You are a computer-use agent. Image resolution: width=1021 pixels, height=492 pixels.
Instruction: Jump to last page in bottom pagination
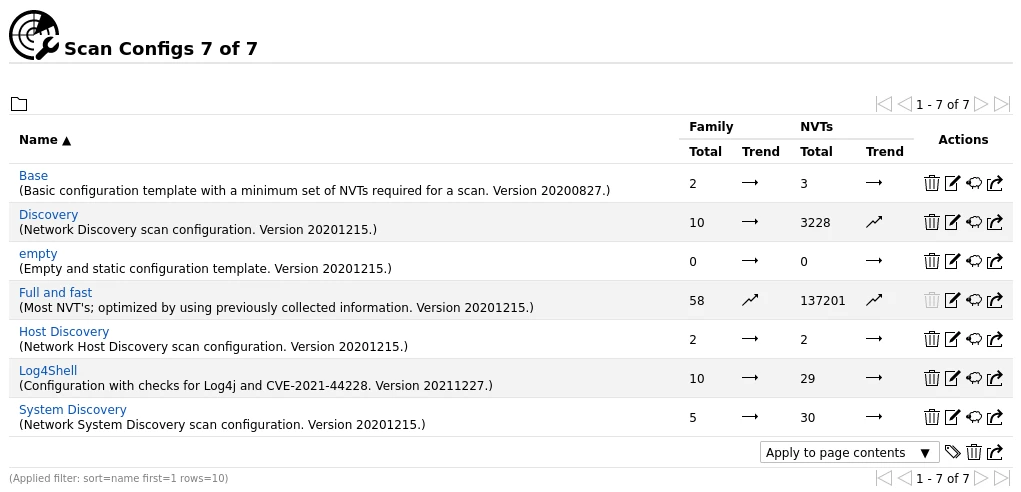[1002, 478]
